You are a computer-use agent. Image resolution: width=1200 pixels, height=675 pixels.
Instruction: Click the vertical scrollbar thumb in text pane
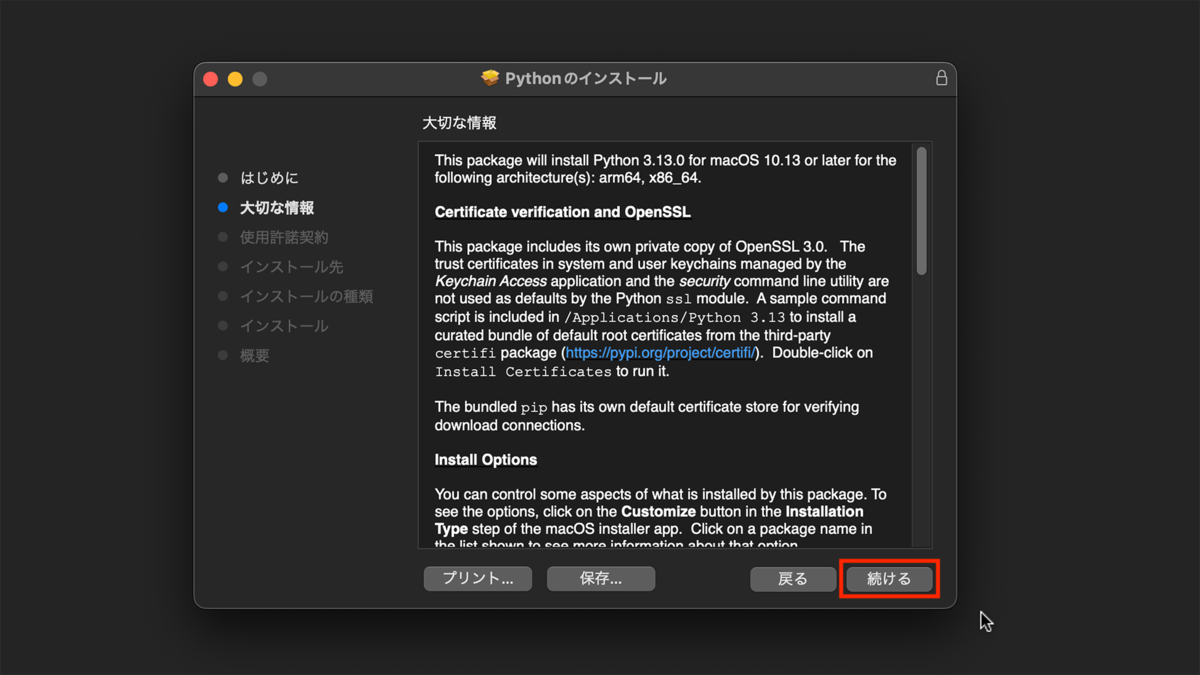tap(921, 211)
